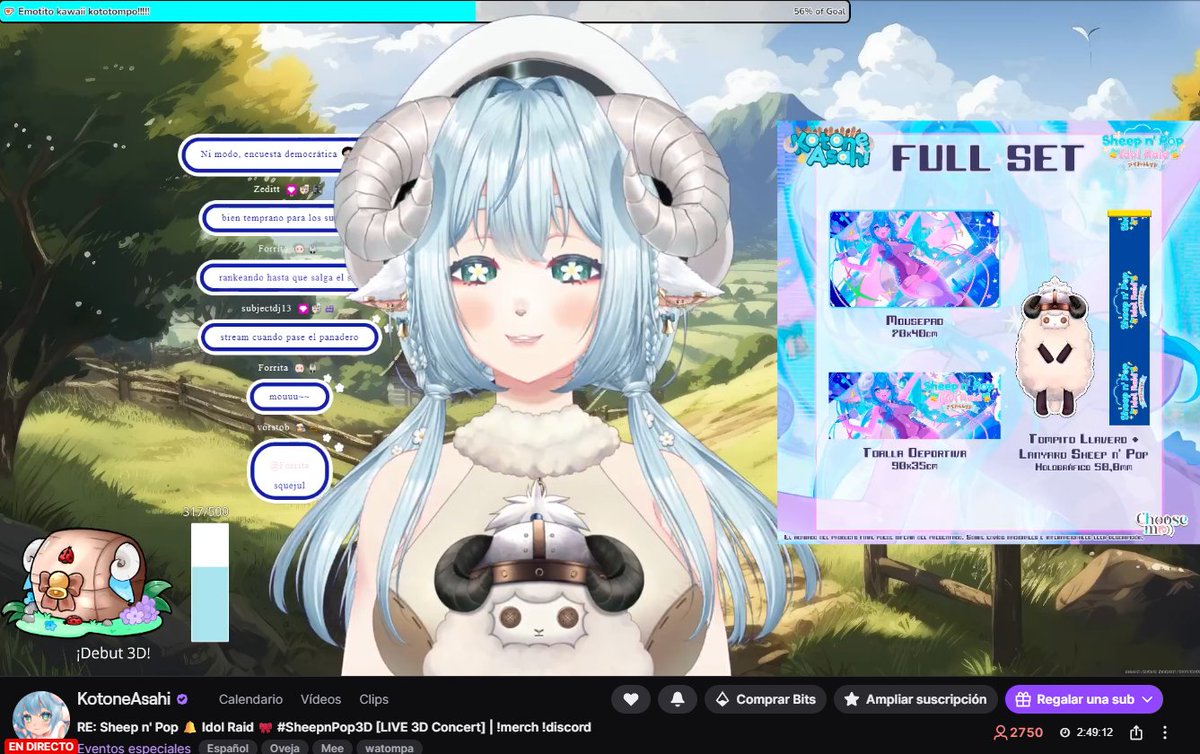
Task: Open the Clips tab
Action: 373,699
